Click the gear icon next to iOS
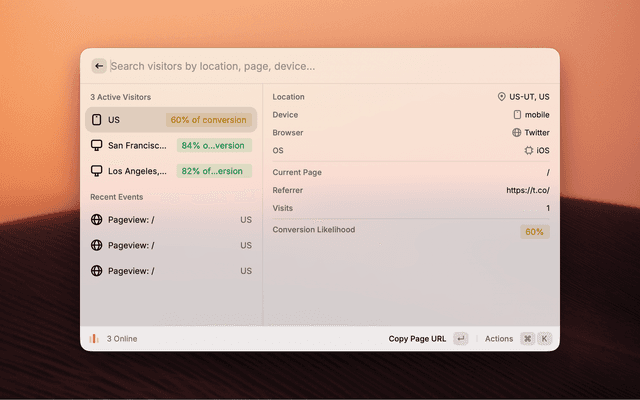 (x=529, y=150)
